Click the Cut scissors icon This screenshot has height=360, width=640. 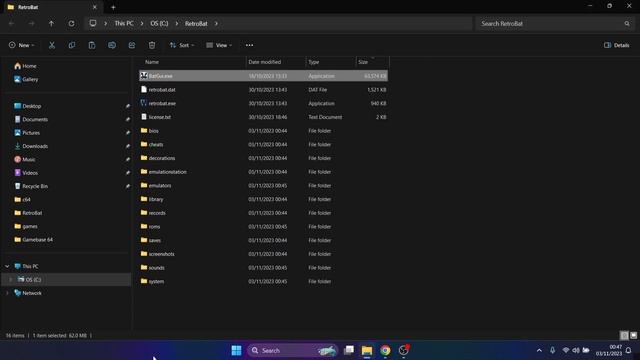click(52, 45)
